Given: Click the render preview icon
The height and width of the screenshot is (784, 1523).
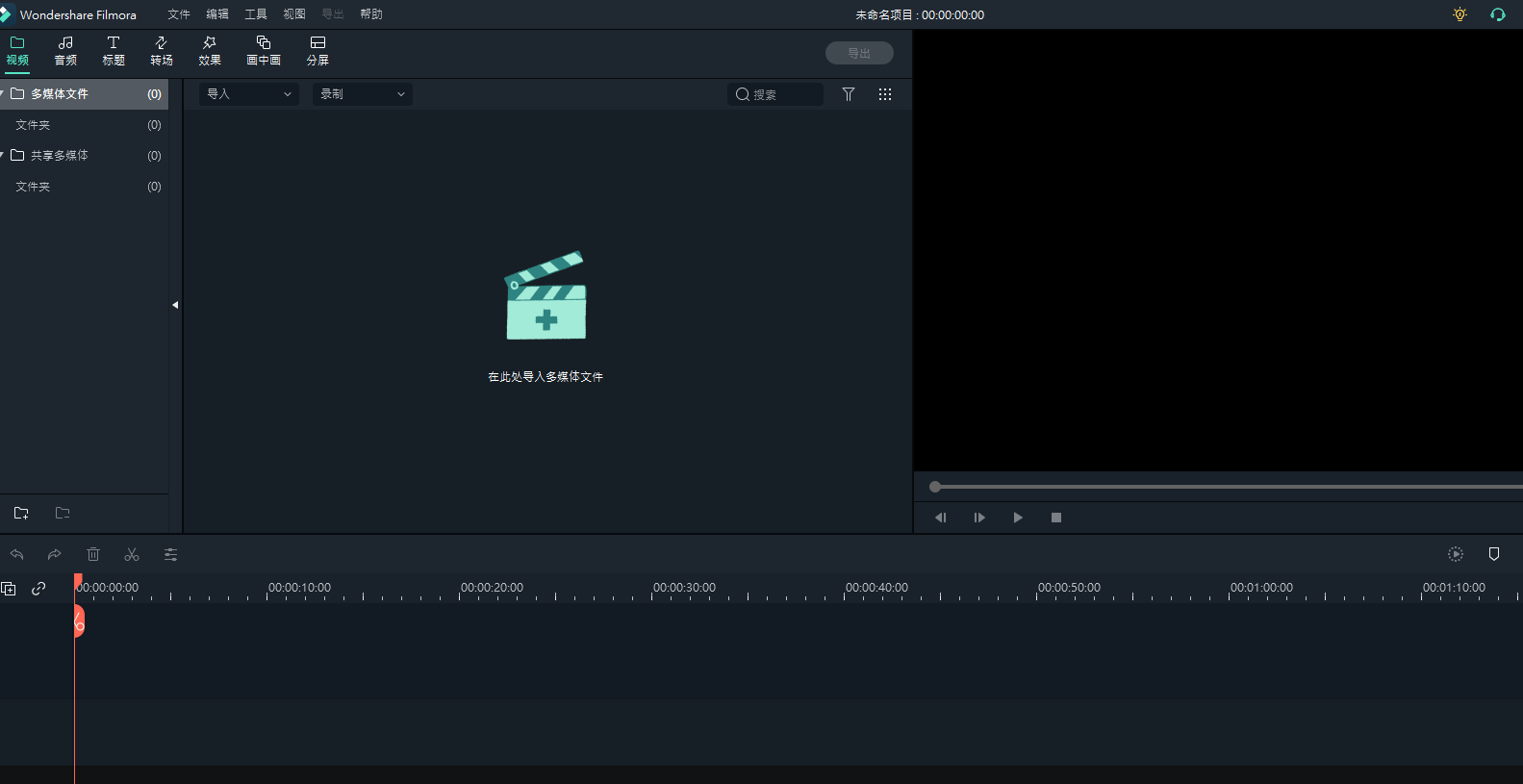Looking at the screenshot, I should [1456, 554].
